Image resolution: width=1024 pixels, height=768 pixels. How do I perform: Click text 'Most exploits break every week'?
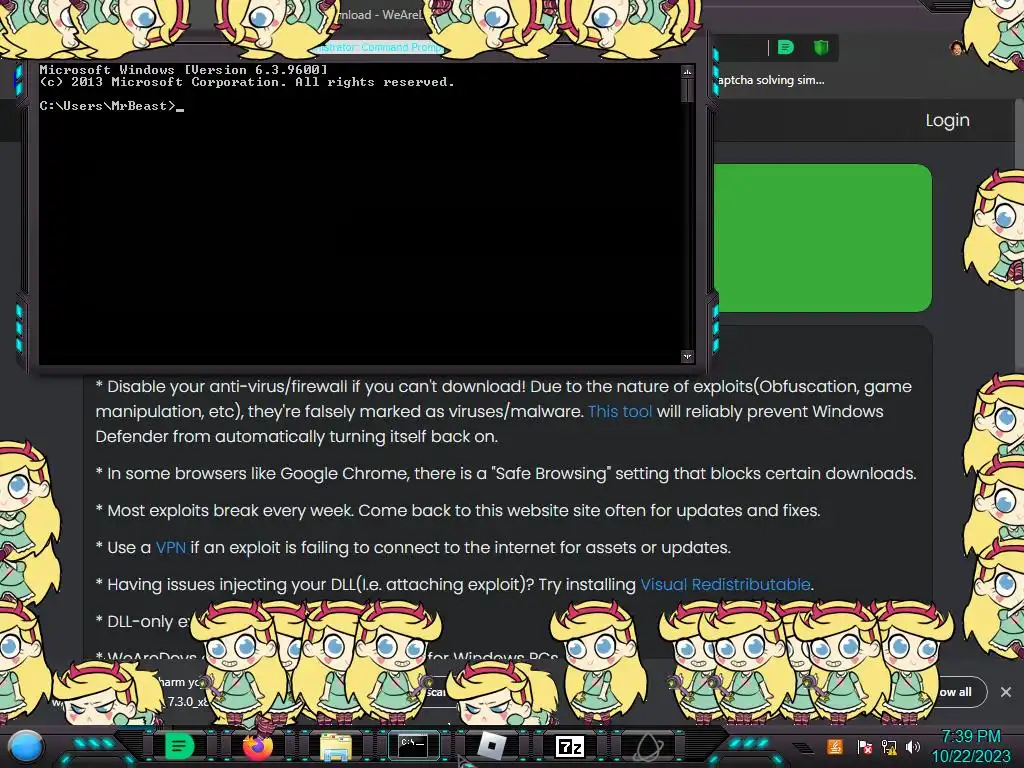click(x=231, y=510)
